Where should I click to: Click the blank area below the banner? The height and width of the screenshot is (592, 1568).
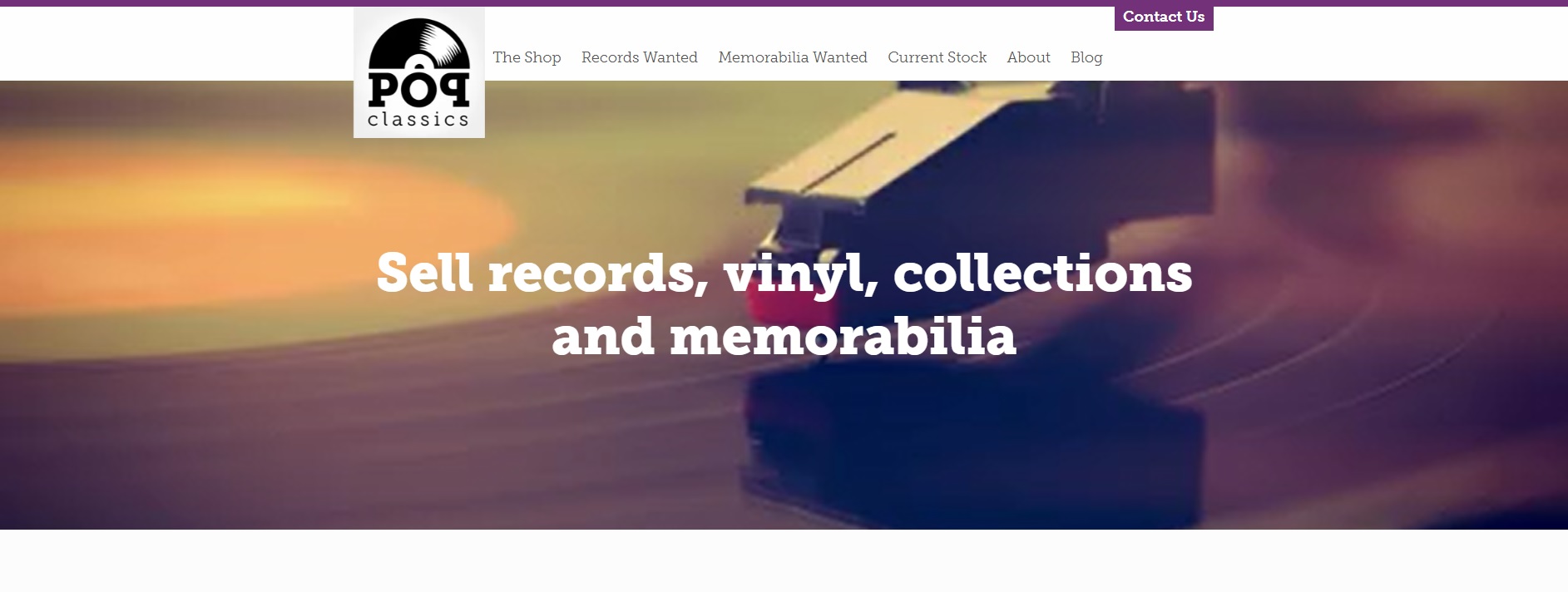pyautogui.click(x=784, y=561)
